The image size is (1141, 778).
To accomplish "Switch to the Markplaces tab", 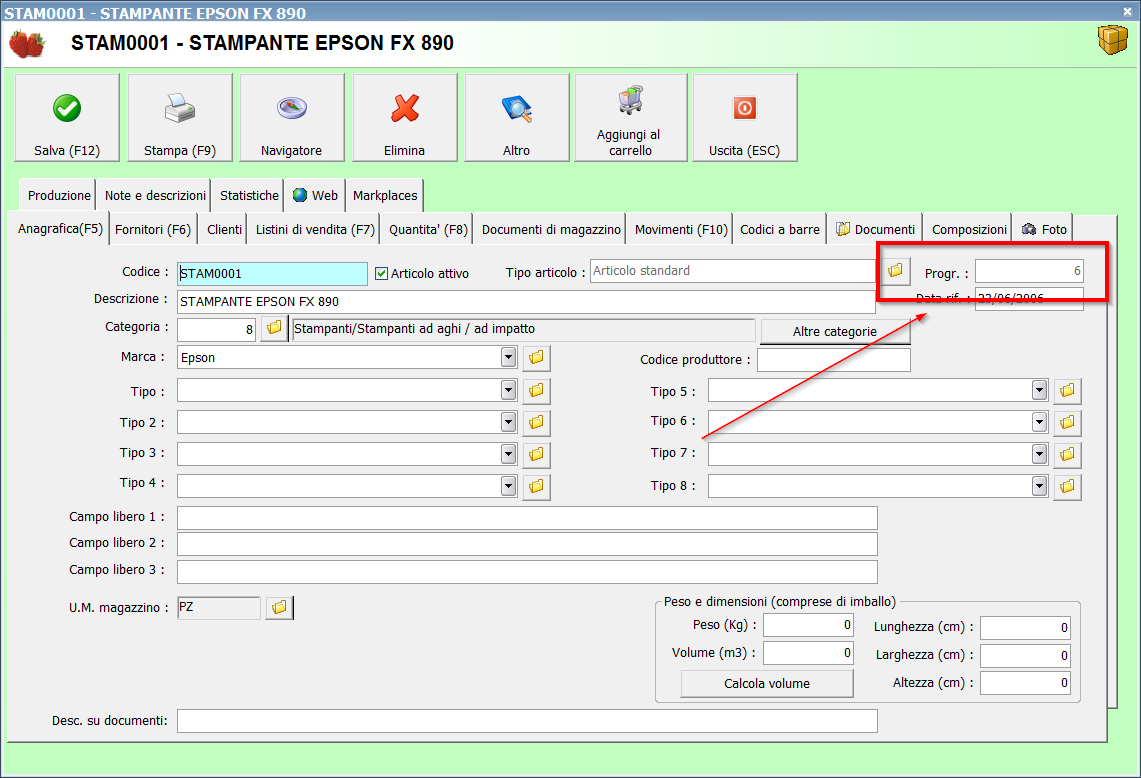I will tap(385, 195).
